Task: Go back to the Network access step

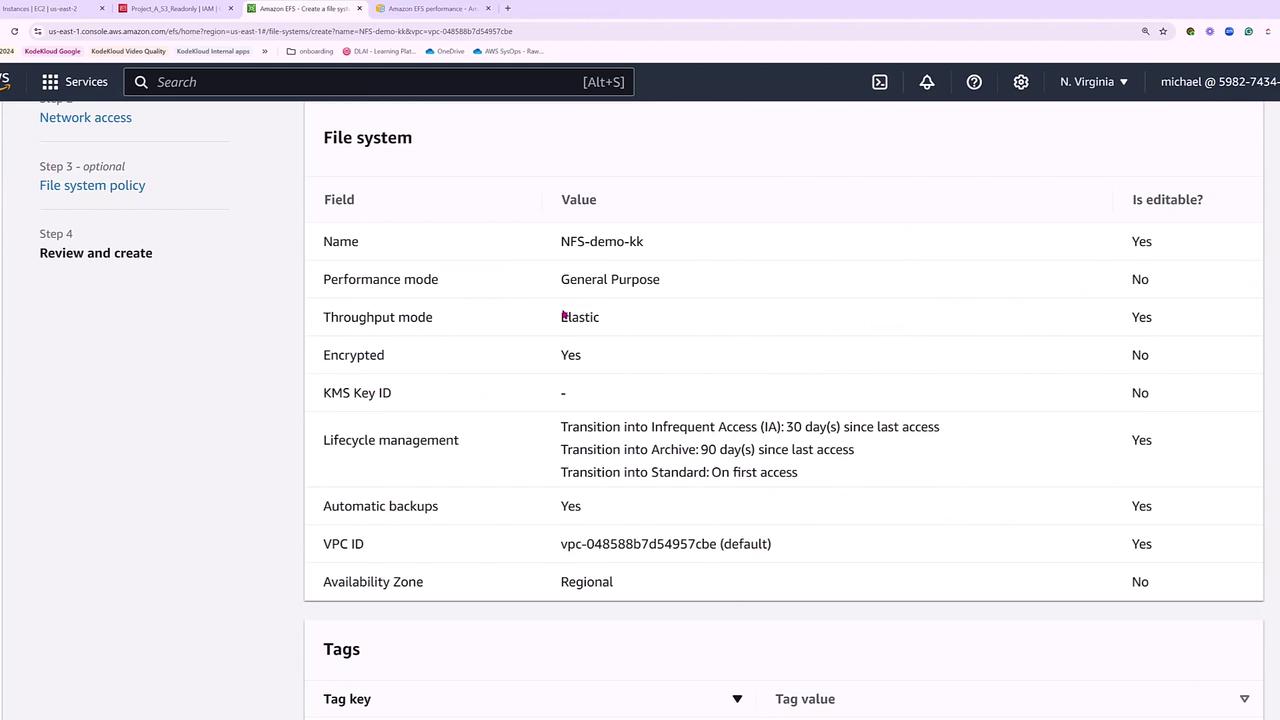Action: pyautogui.click(x=86, y=118)
